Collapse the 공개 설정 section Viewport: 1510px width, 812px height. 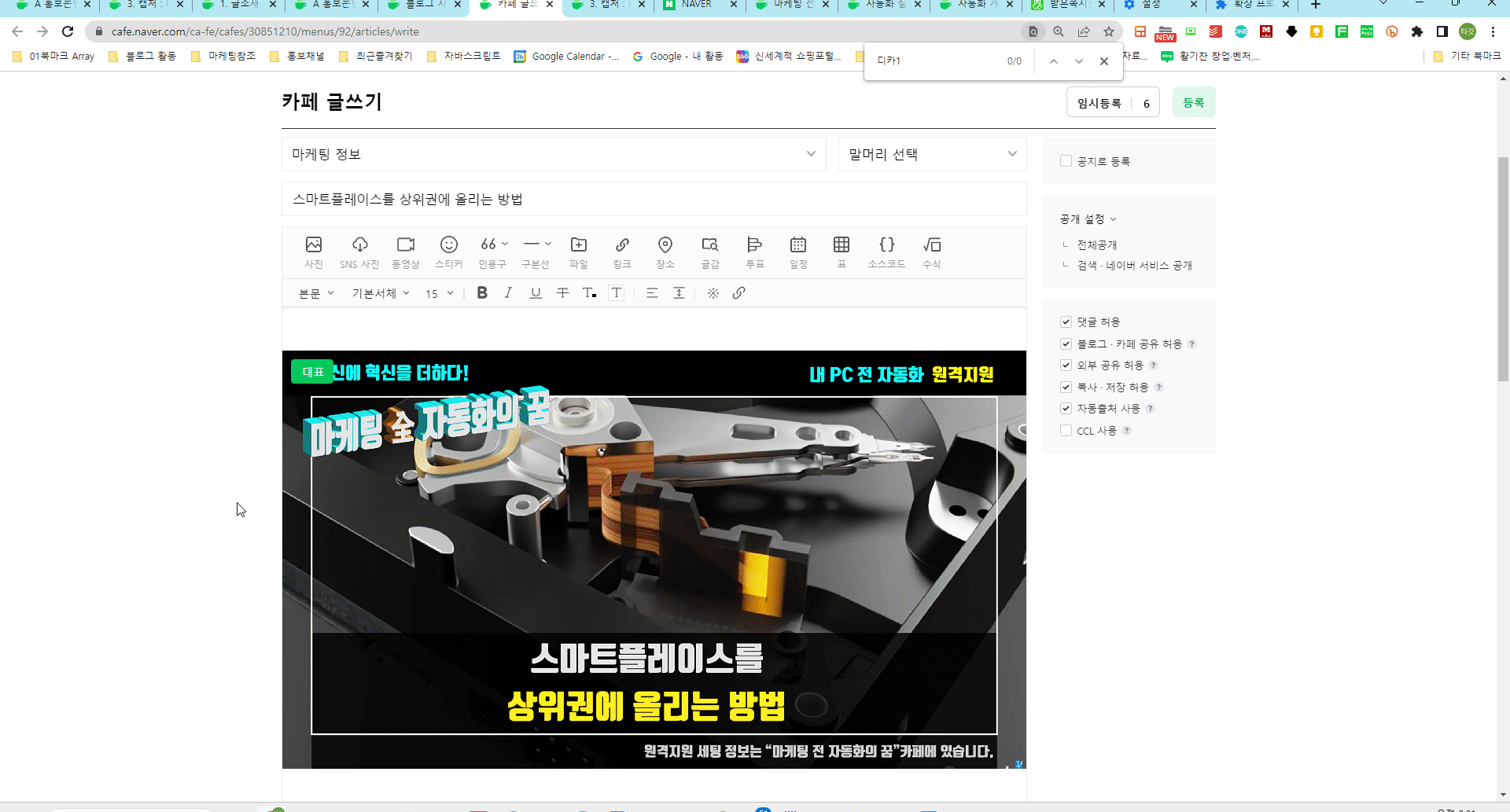coord(1088,219)
